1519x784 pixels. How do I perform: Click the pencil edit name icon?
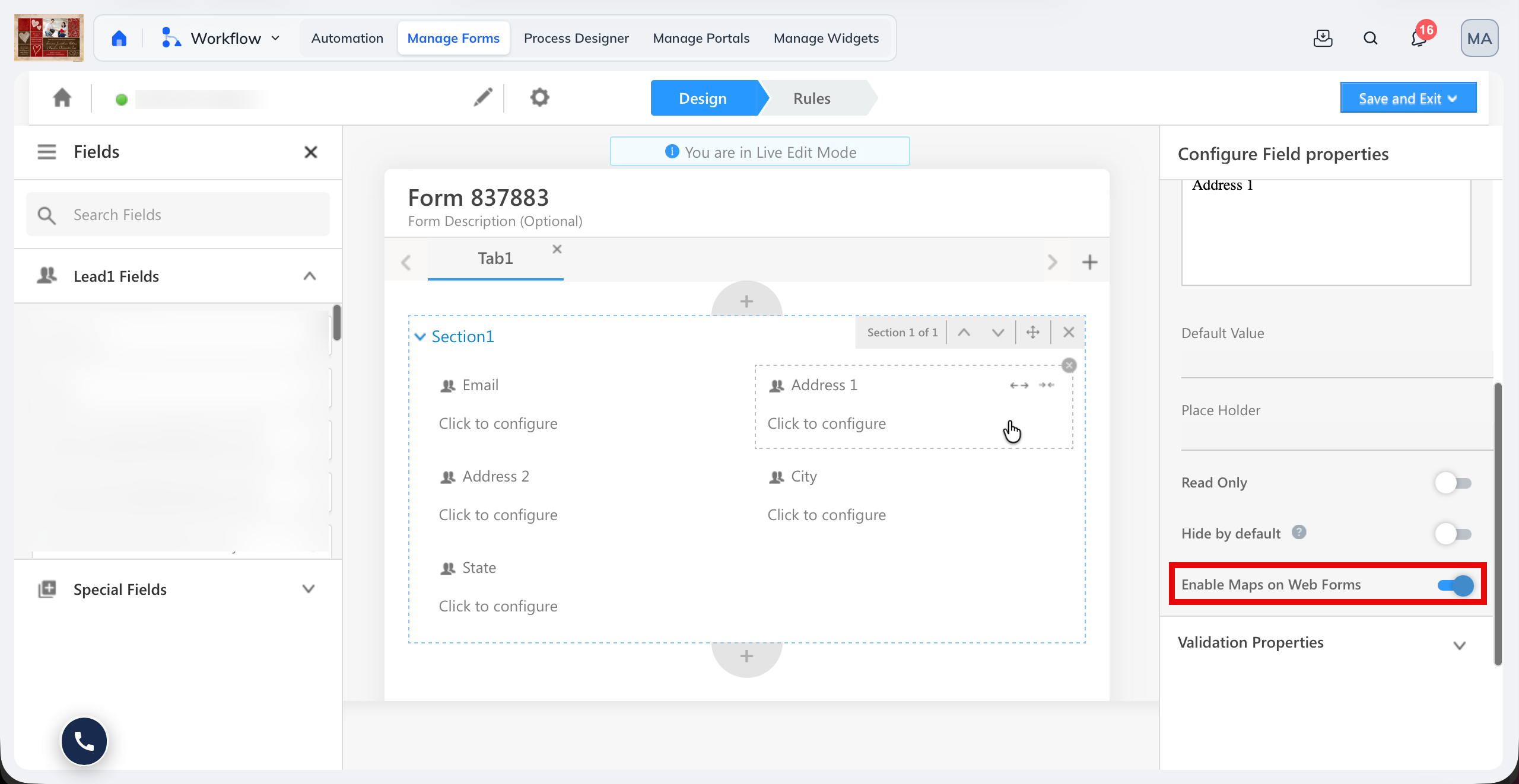[482, 97]
